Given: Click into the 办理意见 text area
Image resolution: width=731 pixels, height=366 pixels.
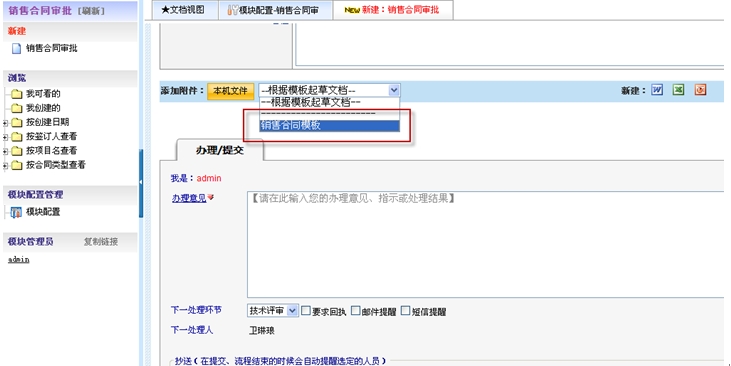Looking at the screenshot, I should coord(485,244).
